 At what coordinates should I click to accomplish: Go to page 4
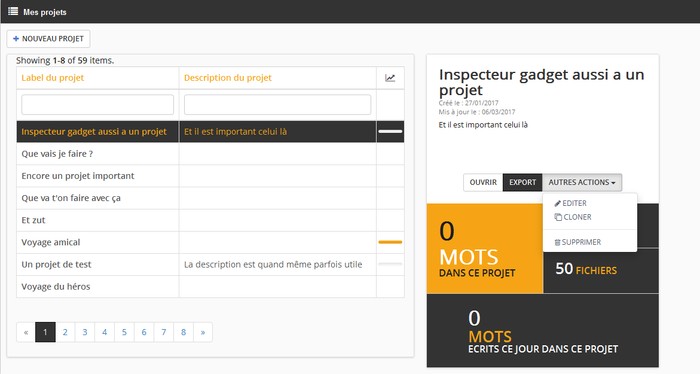tap(104, 332)
